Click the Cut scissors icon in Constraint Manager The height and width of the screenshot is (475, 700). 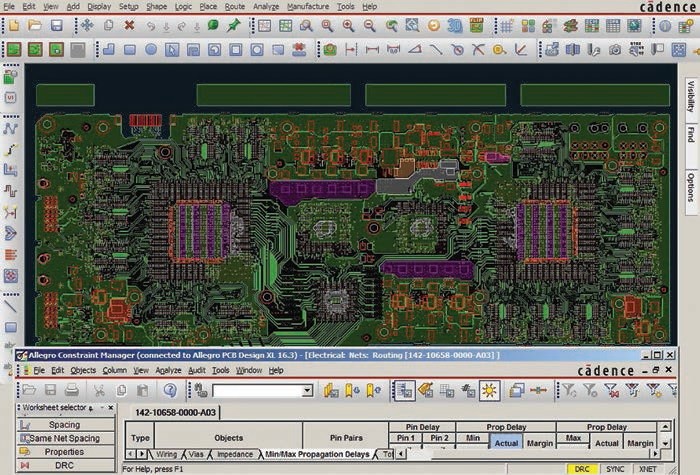click(x=99, y=390)
